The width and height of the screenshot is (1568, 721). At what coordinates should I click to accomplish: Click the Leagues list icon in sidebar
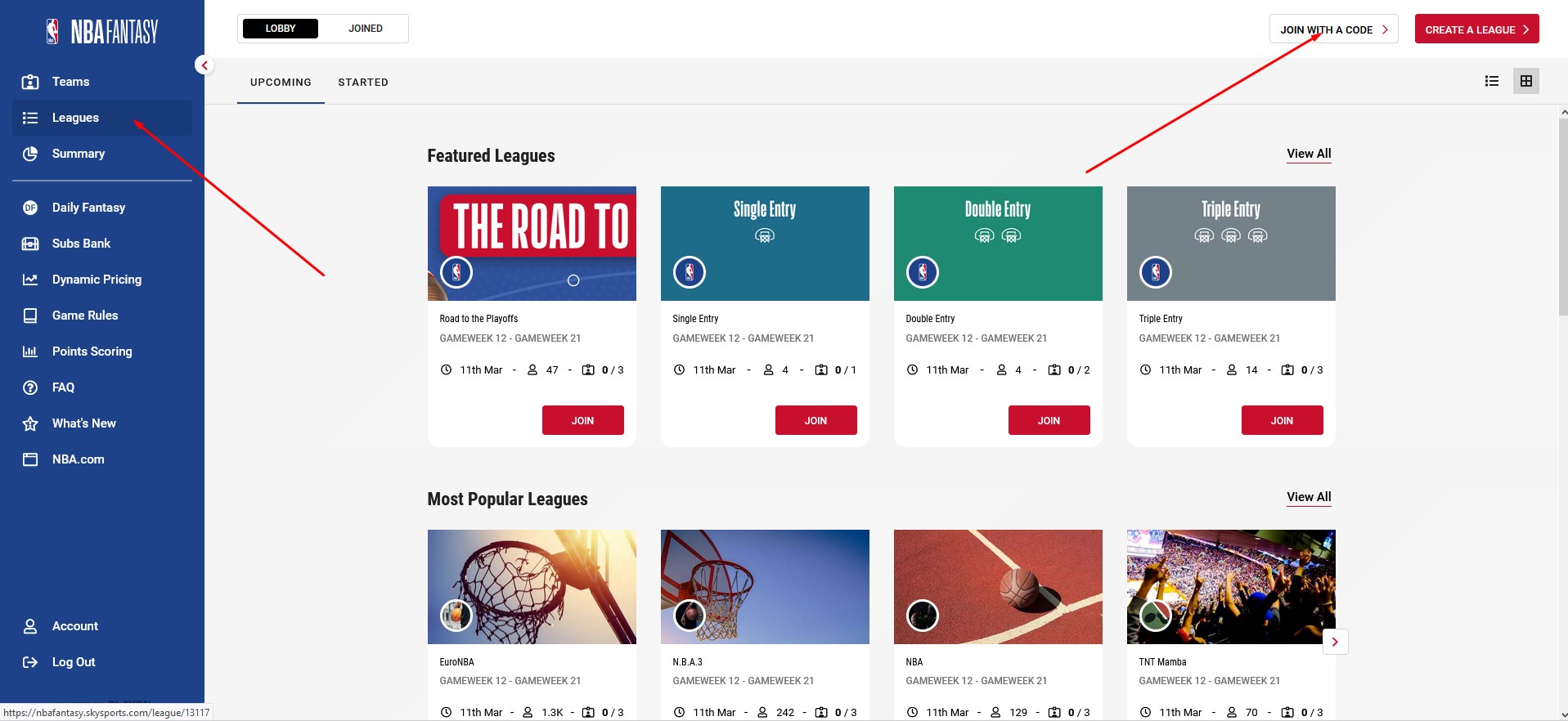30,118
